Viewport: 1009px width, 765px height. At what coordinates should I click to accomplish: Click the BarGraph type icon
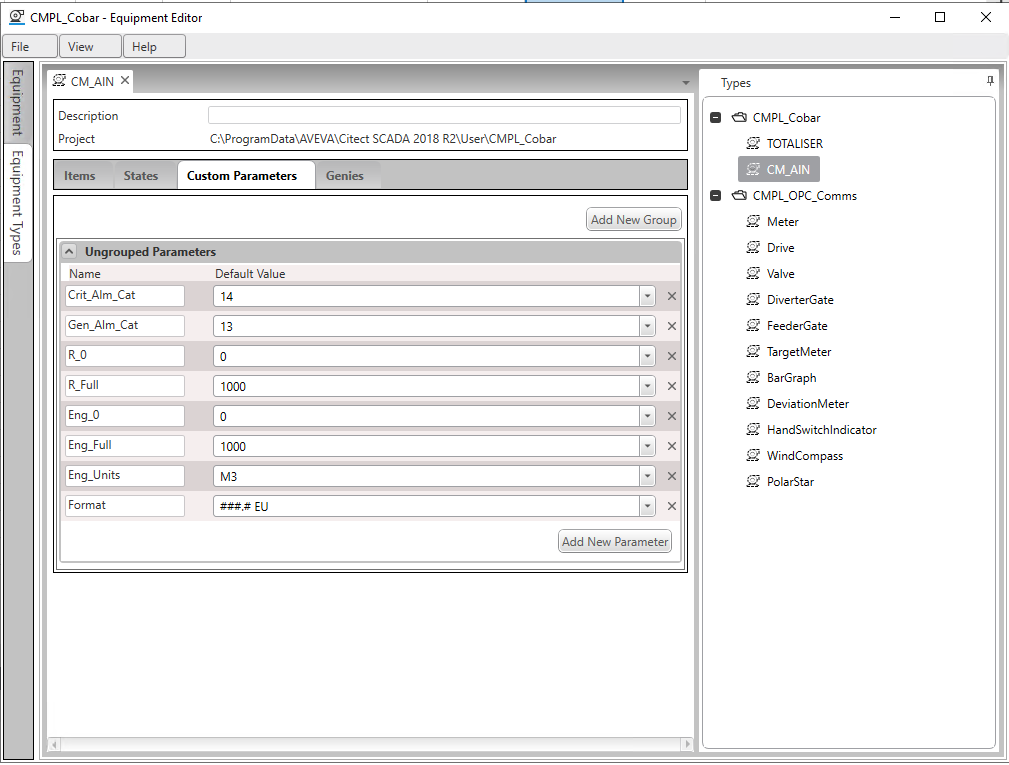[753, 377]
